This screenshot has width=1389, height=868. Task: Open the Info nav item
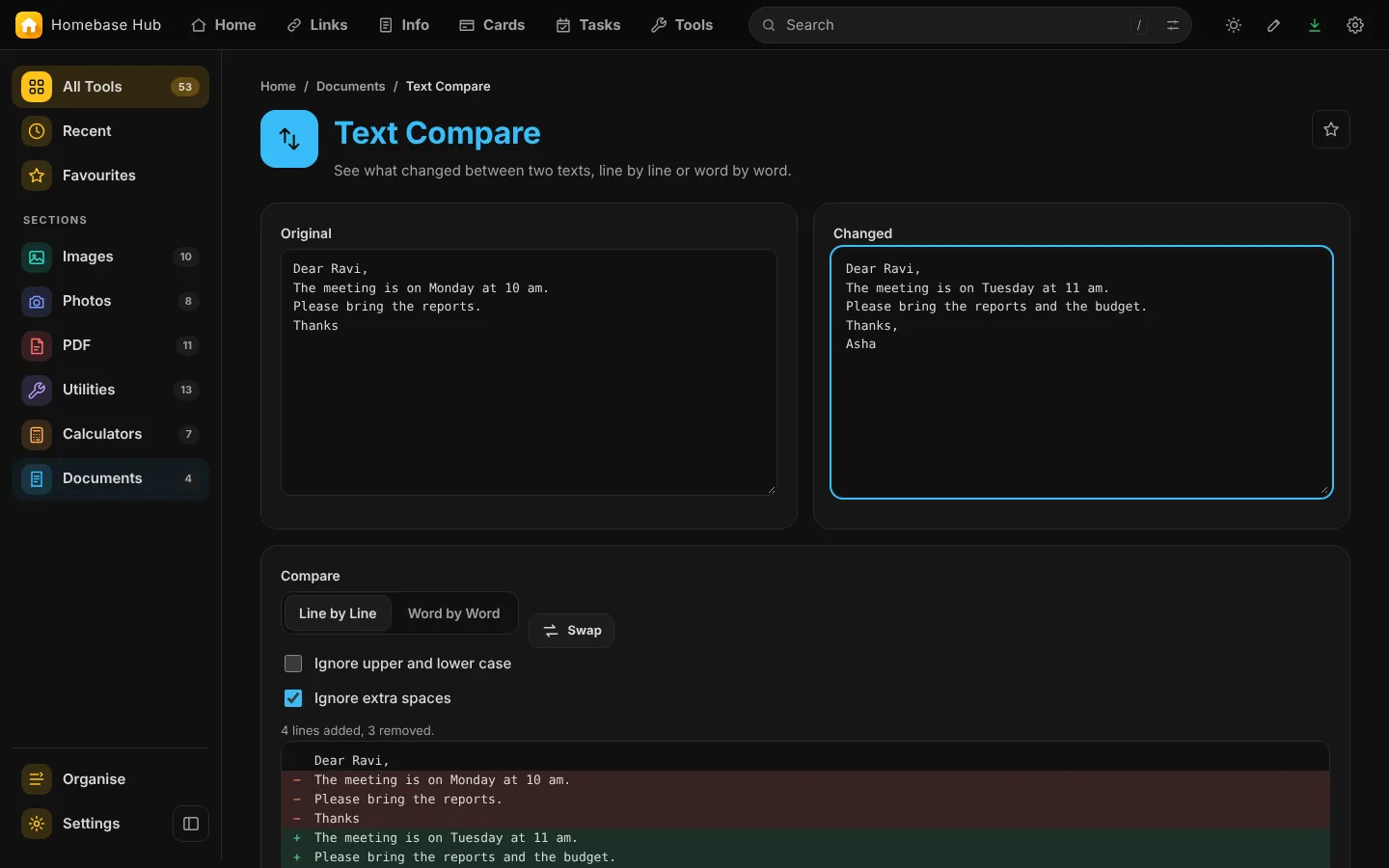(x=404, y=25)
